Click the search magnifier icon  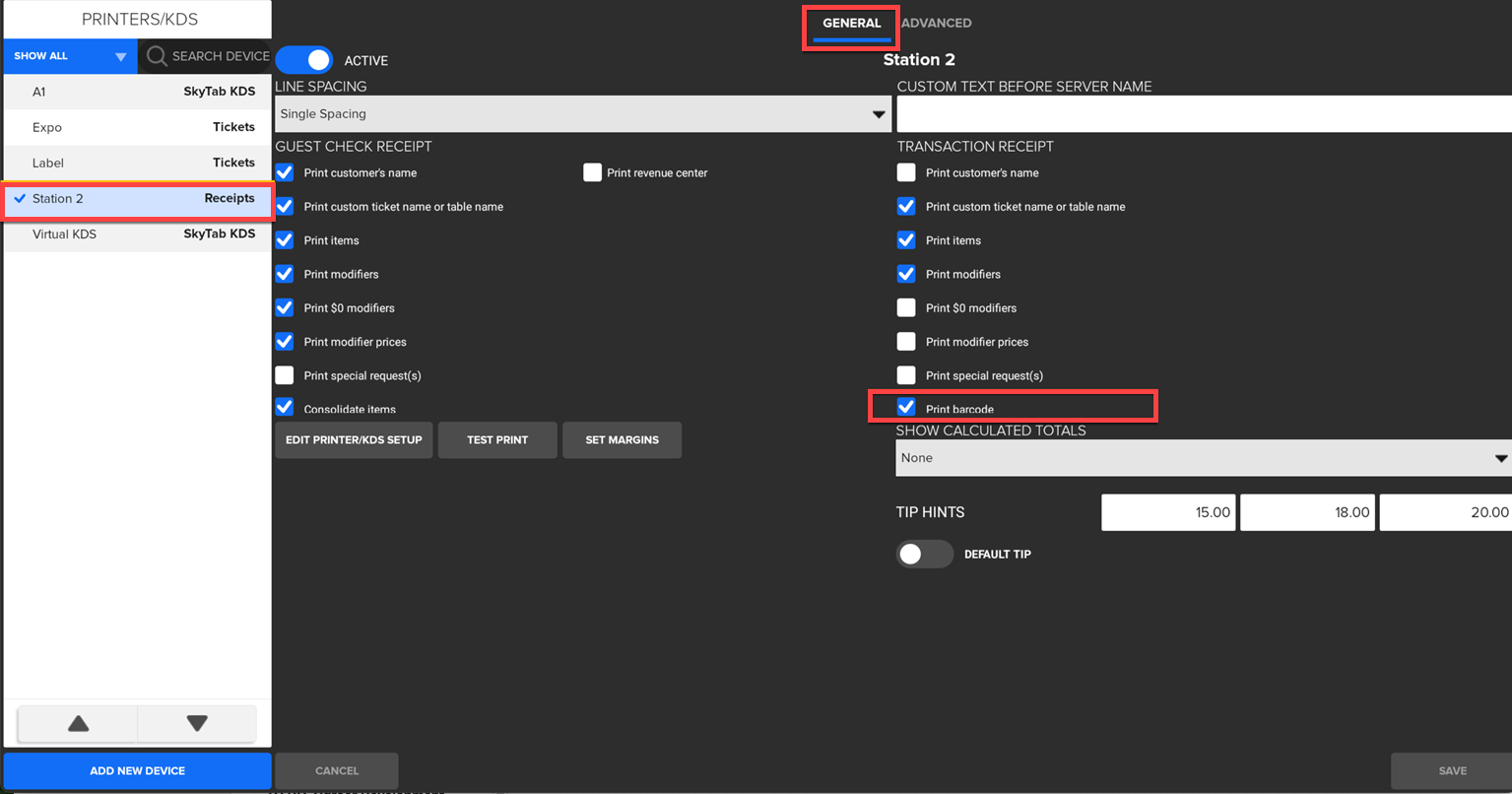click(156, 56)
